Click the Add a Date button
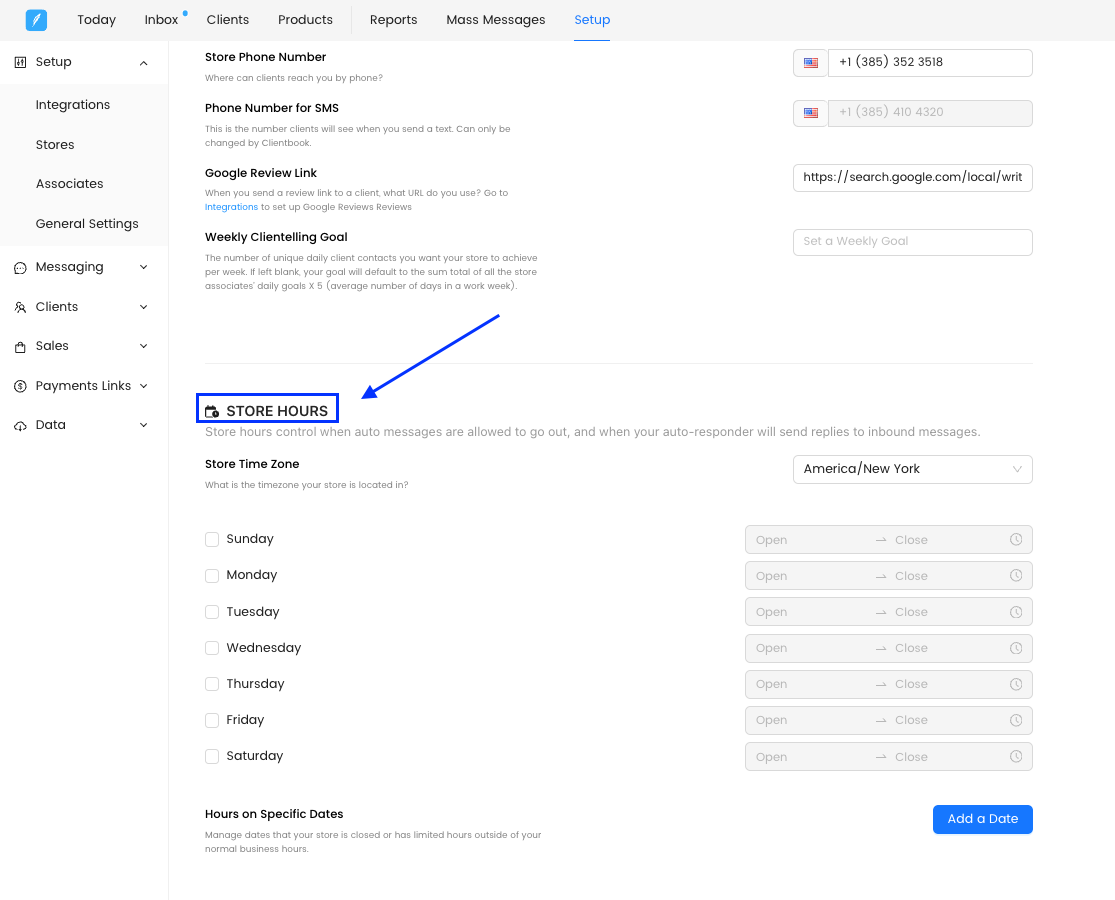Image resolution: width=1115 pixels, height=900 pixels. [983, 819]
